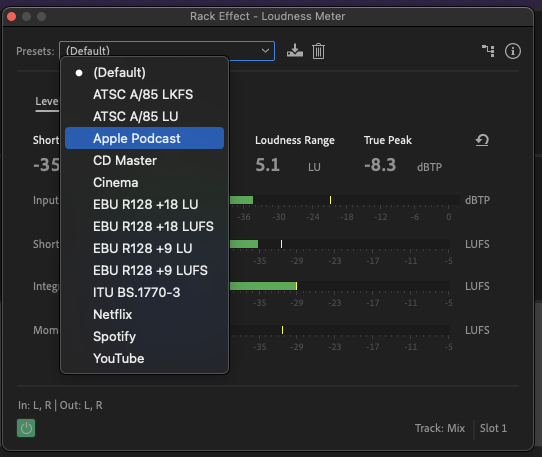Viewport: 542px width, 457px height.
Task: Click the True Peak label
Action: point(387,140)
